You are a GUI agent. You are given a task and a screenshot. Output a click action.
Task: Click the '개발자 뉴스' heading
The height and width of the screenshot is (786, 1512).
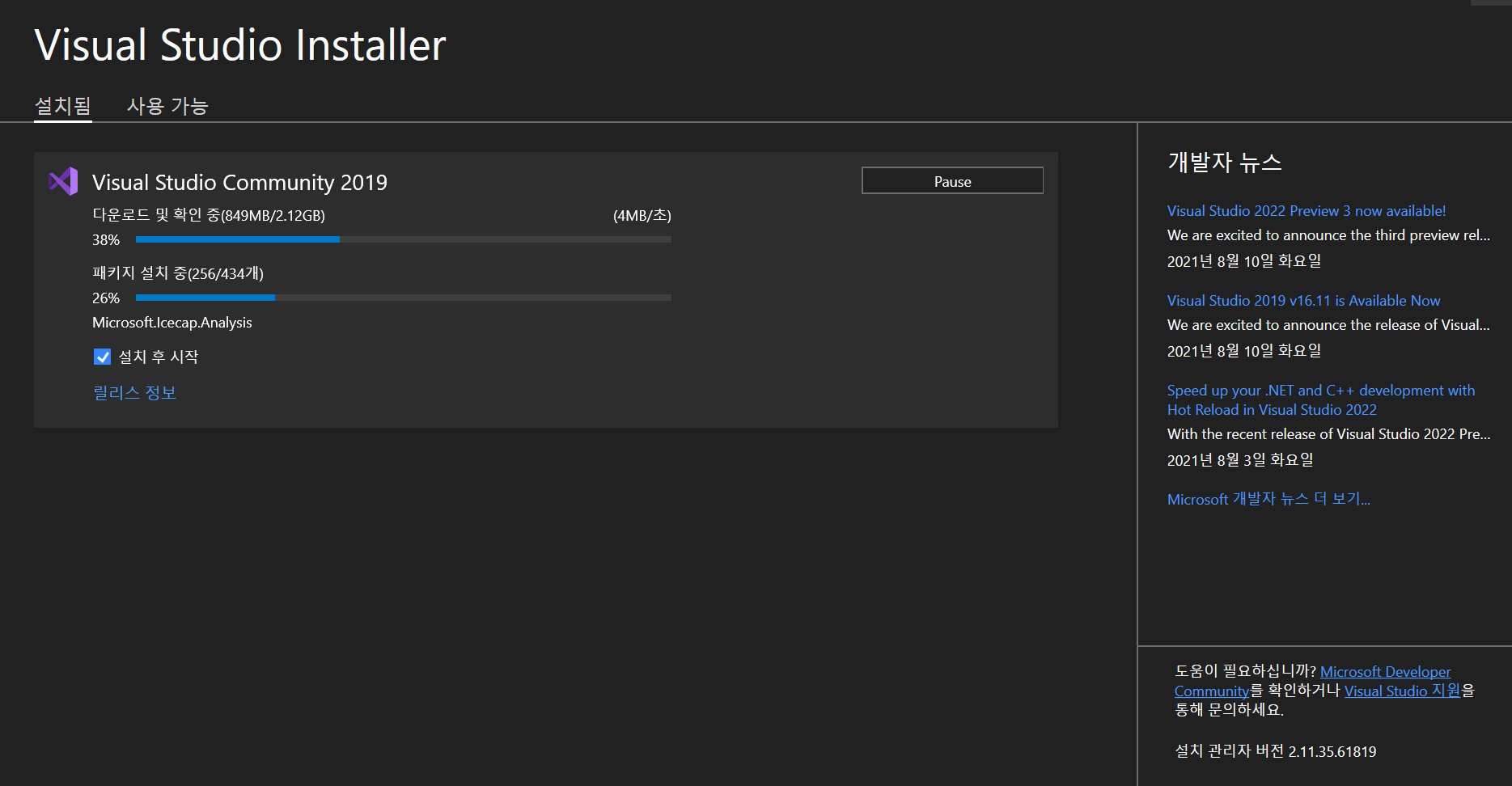(x=1224, y=163)
